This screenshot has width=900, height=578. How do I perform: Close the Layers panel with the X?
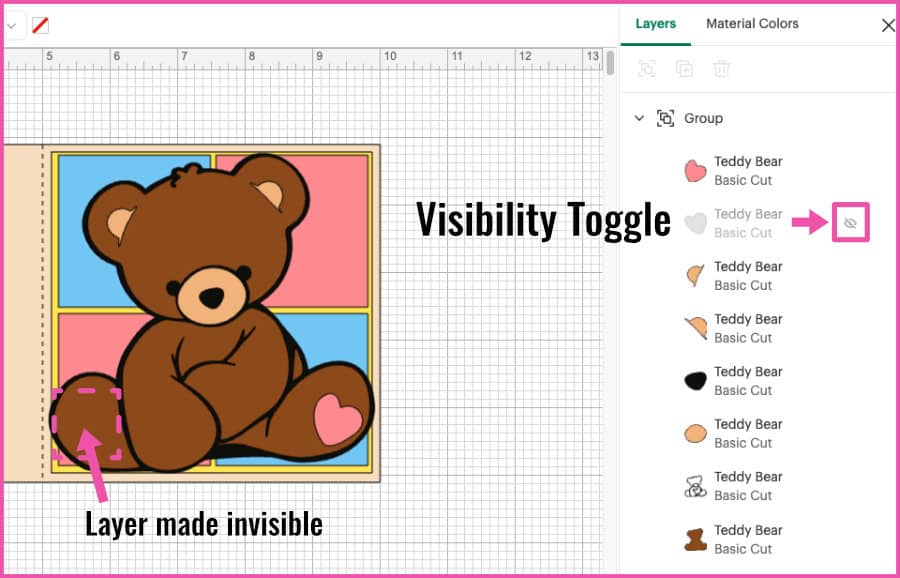tap(888, 25)
